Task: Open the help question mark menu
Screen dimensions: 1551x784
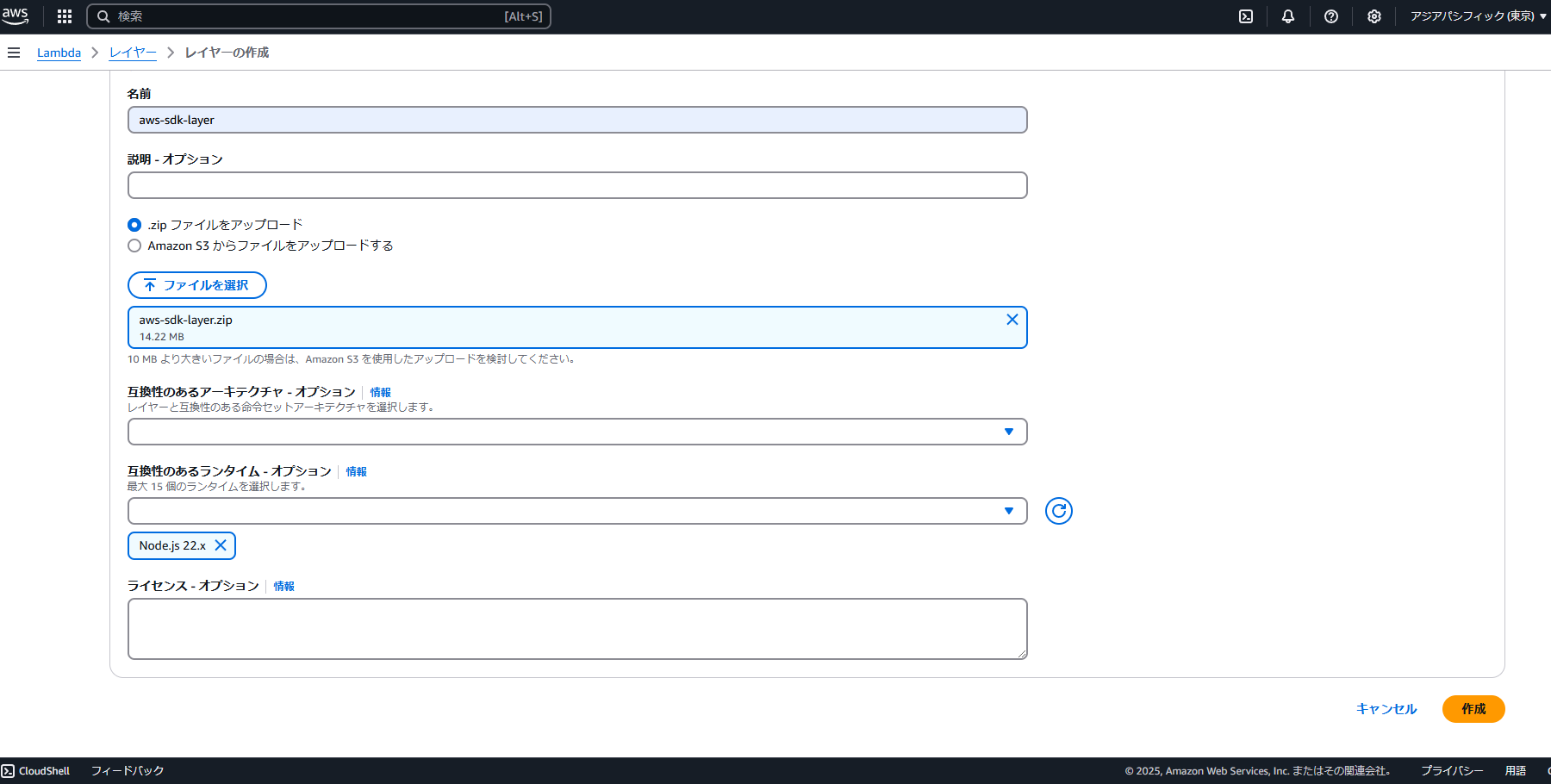Action: pos(1331,16)
